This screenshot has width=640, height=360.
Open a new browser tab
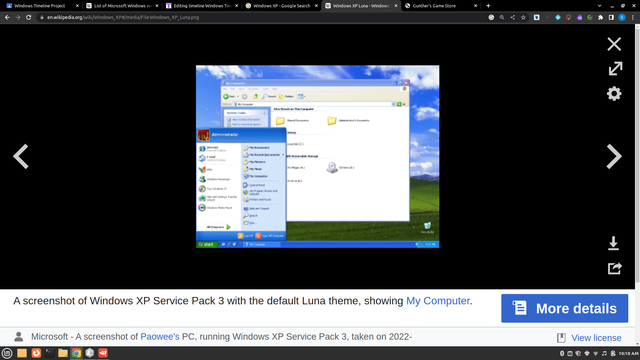point(488,6)
